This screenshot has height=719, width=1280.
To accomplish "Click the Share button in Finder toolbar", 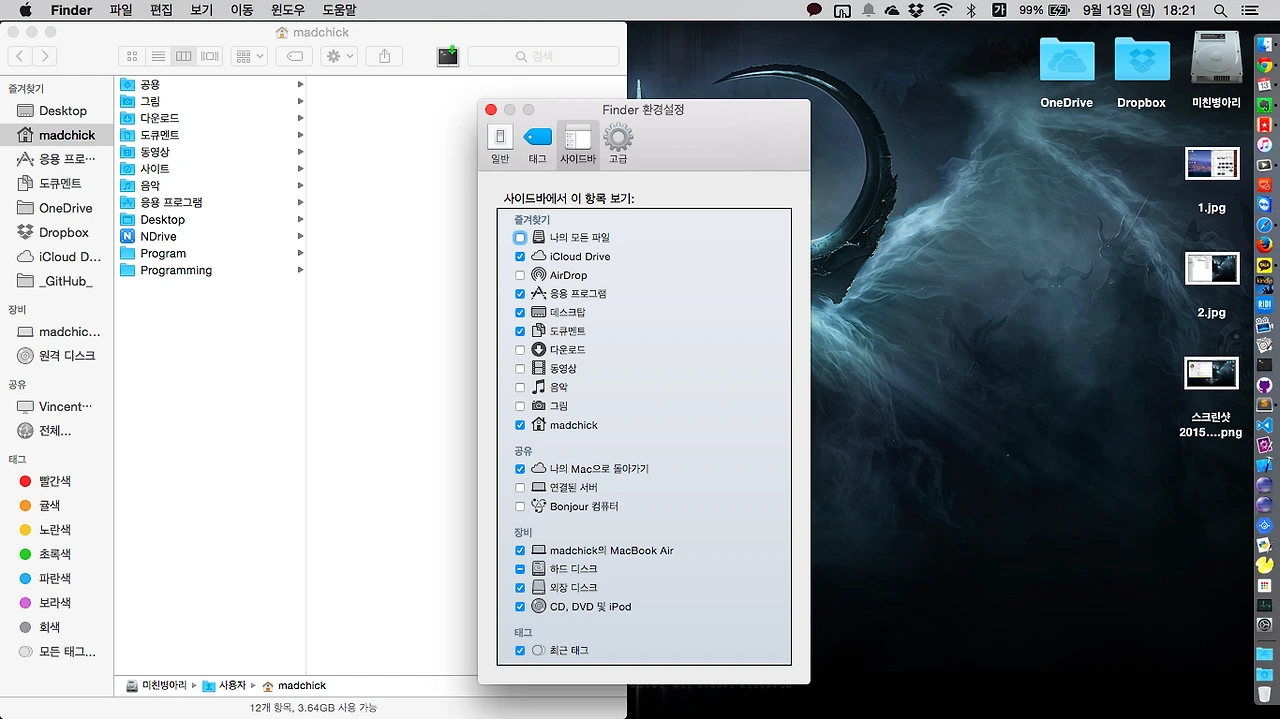I will point(385,57).
